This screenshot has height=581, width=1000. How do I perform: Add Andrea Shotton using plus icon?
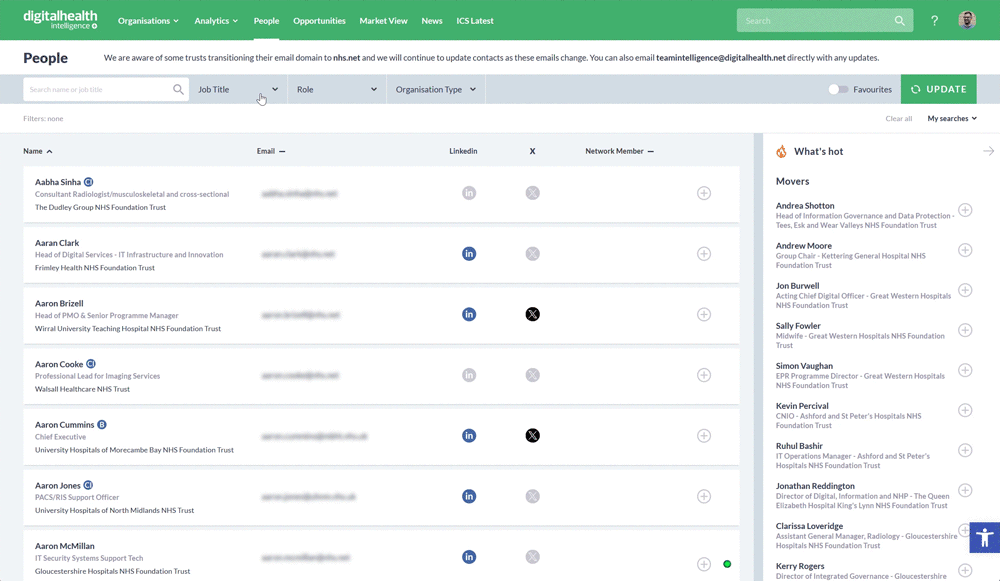click(965, 210)
